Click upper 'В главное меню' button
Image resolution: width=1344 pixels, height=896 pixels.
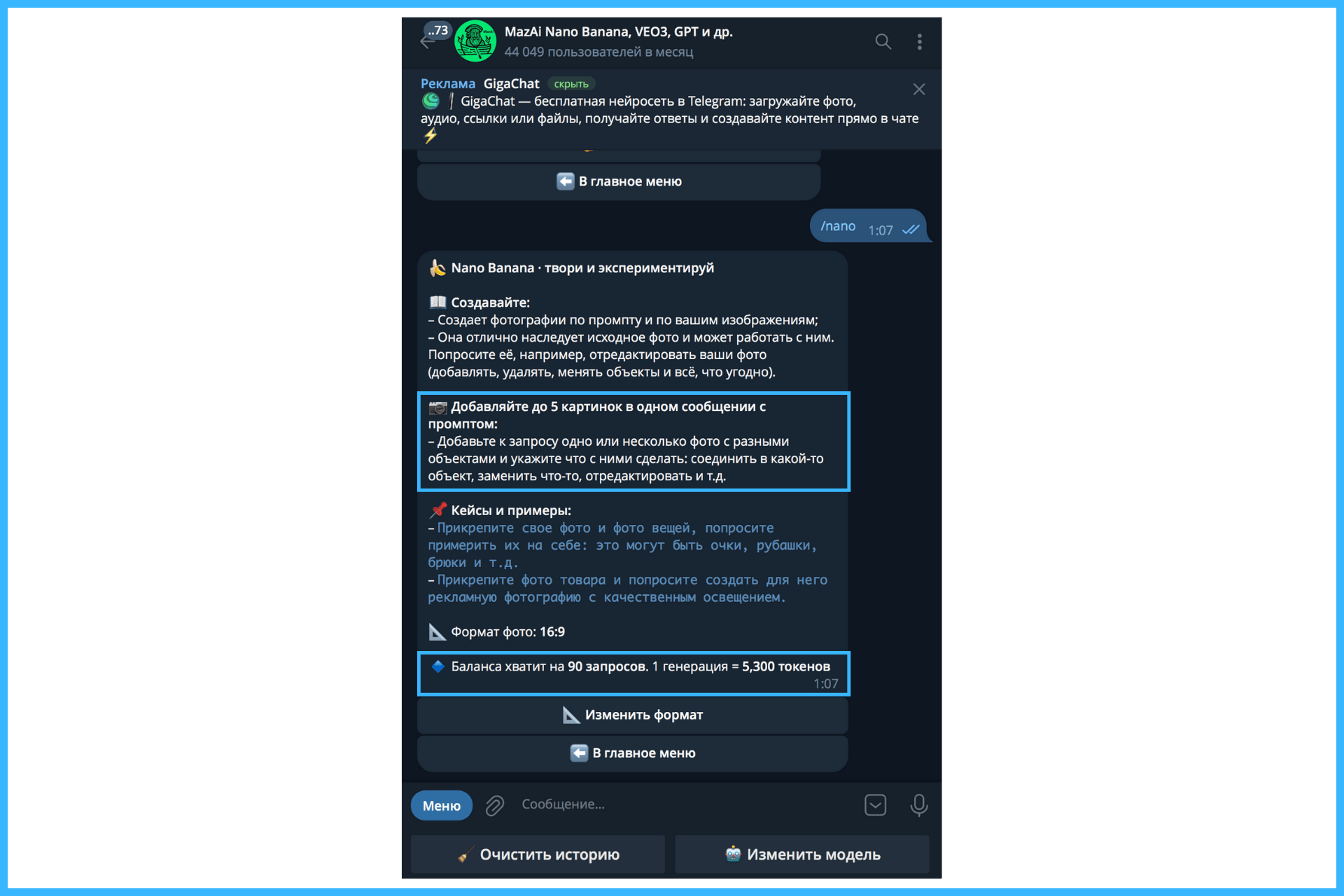pos(619,182)
